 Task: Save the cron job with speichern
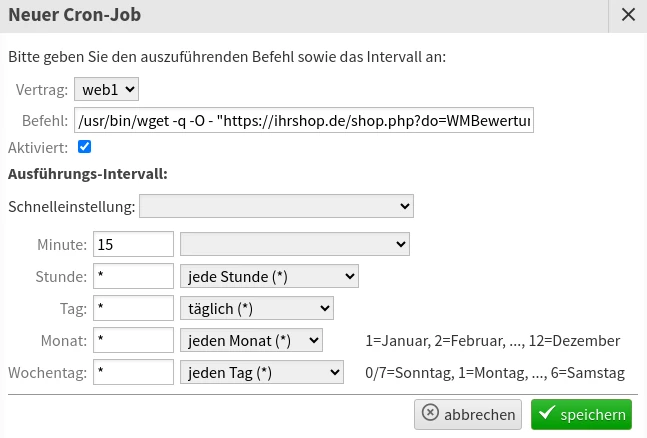(x=581, y=414)
